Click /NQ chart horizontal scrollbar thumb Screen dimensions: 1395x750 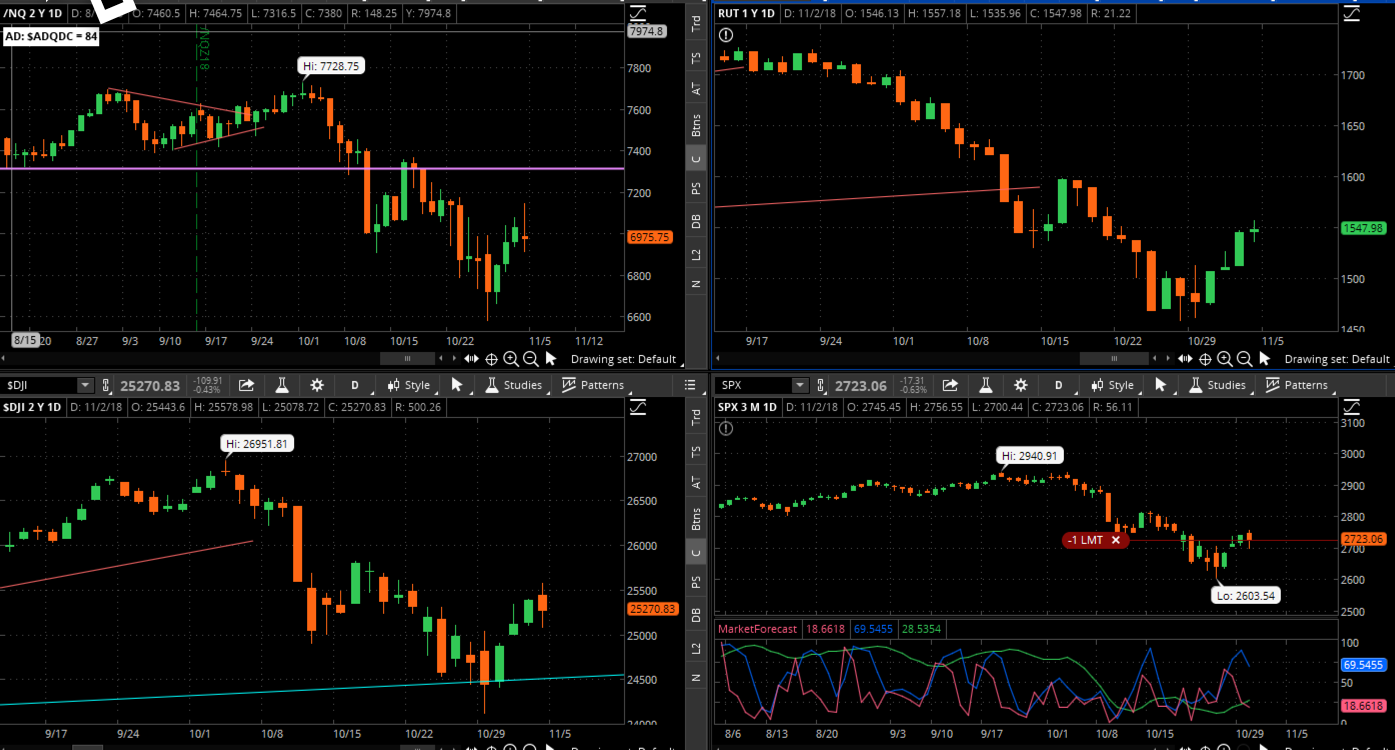[407, 359]
